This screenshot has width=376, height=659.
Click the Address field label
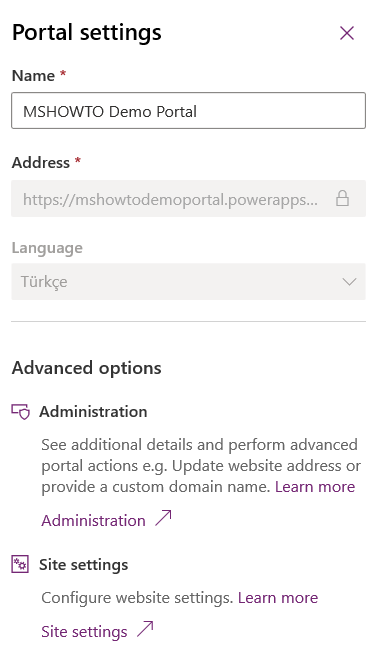pyautogui.click(x=41, y=162)
